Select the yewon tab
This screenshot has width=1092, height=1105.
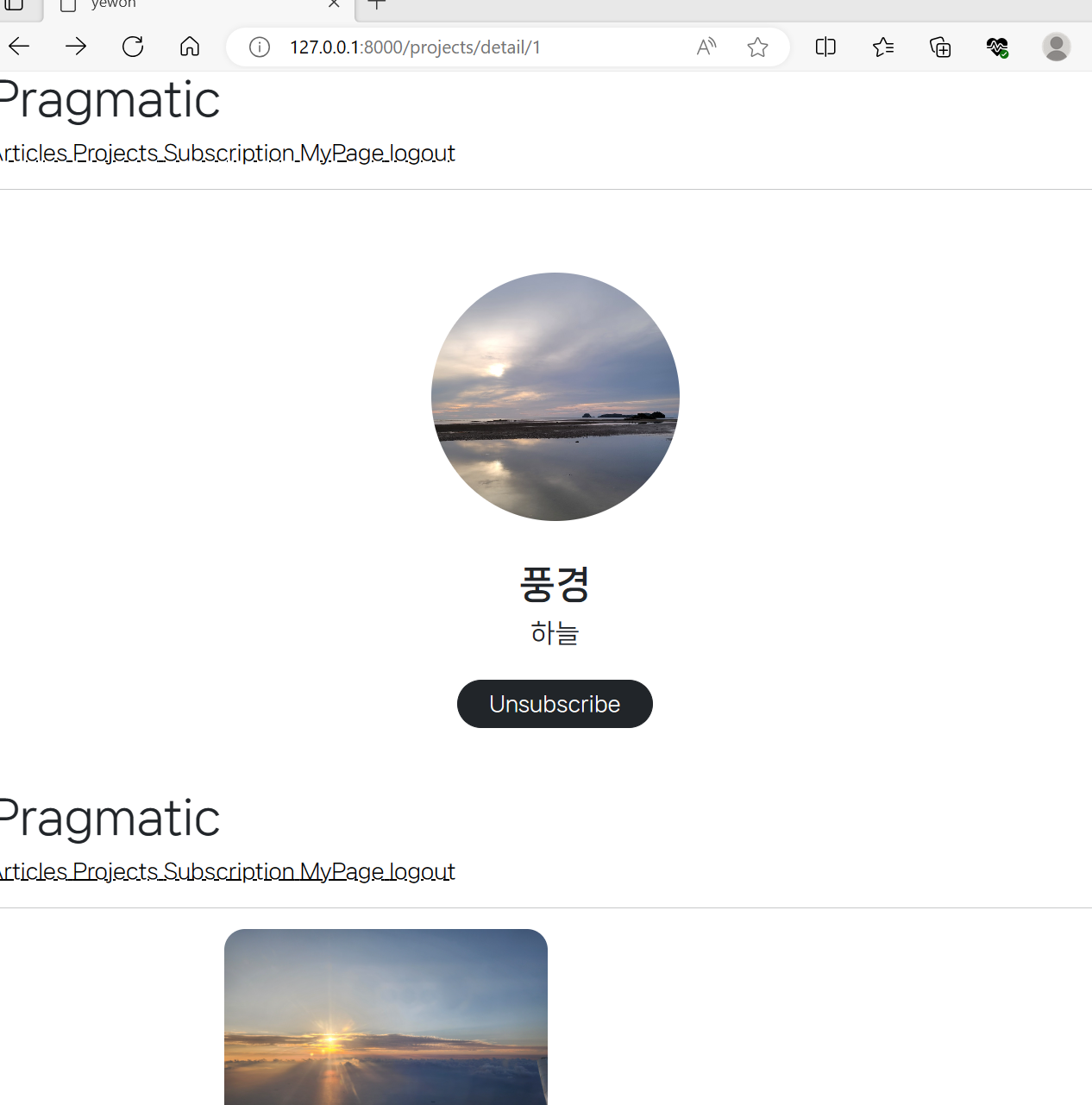tap(198, 7)
